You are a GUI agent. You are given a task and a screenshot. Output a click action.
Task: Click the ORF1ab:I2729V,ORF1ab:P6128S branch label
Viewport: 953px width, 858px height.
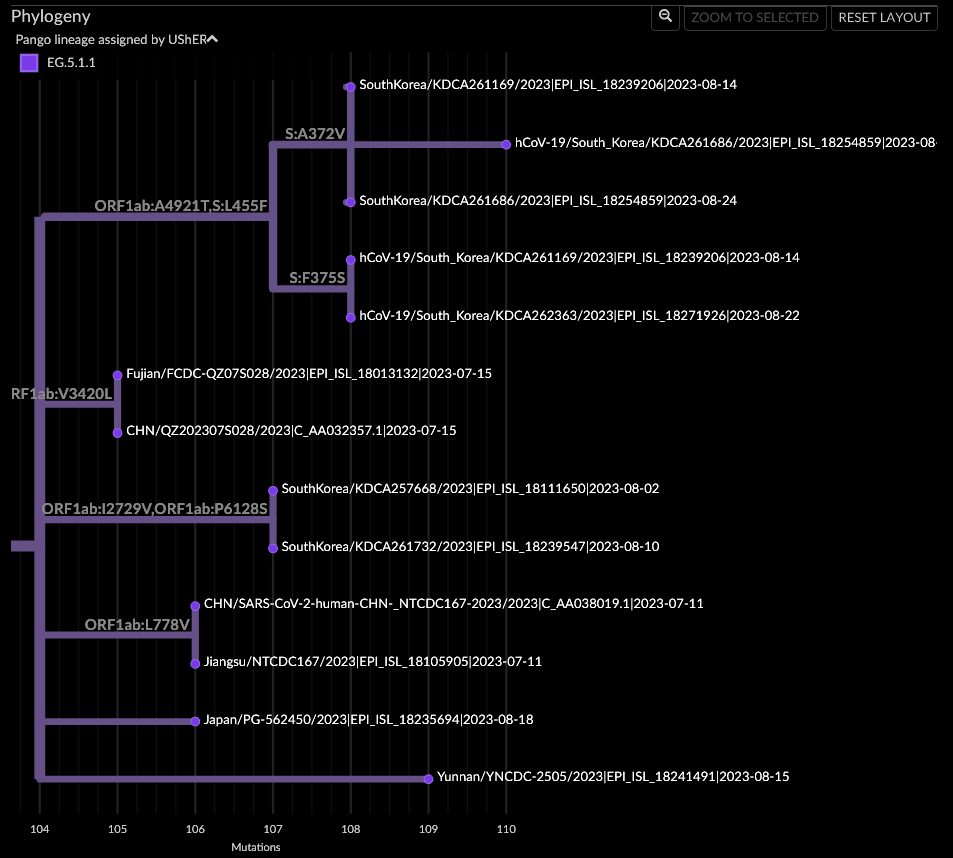156,509
